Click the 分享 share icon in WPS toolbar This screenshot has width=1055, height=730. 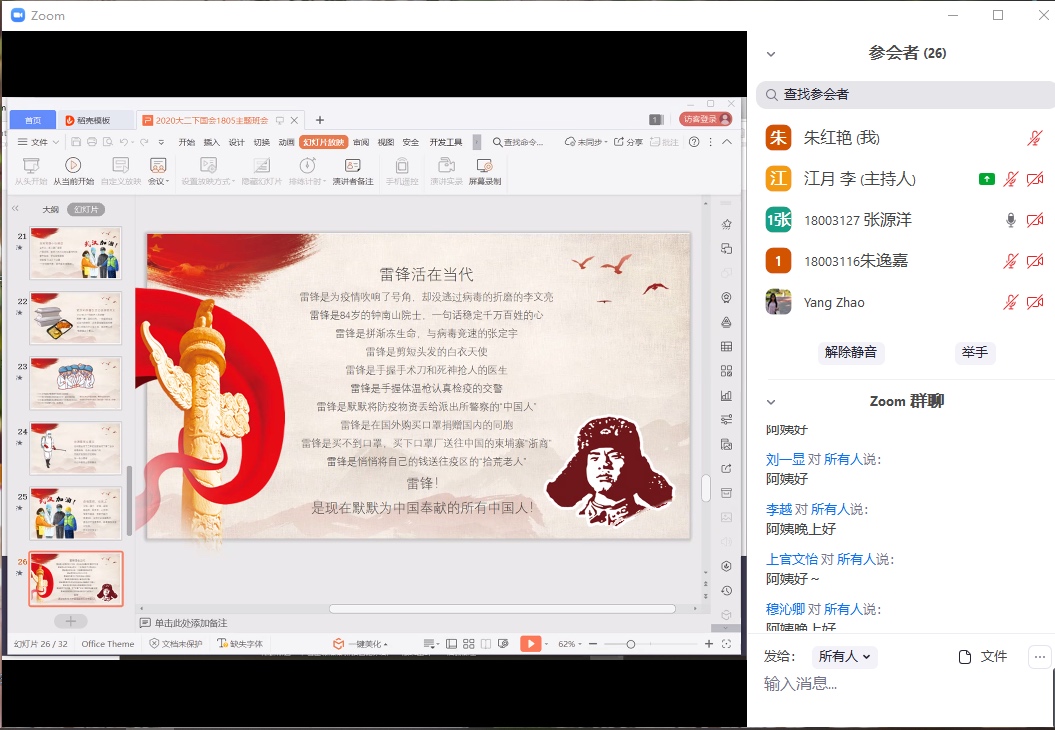pos(628,142)
